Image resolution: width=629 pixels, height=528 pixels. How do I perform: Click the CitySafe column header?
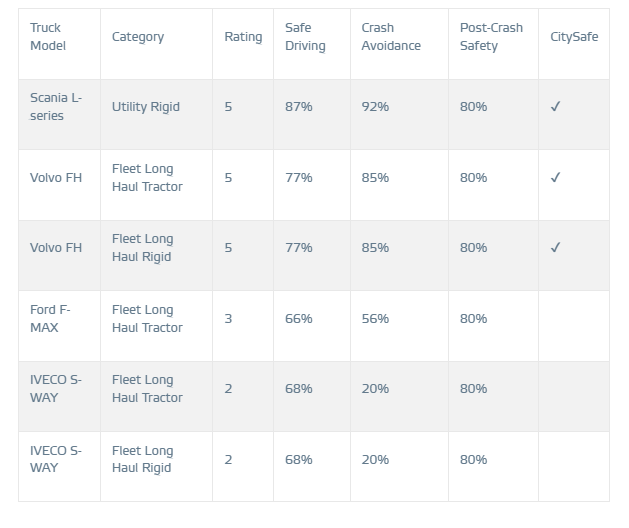pos(574,37)
